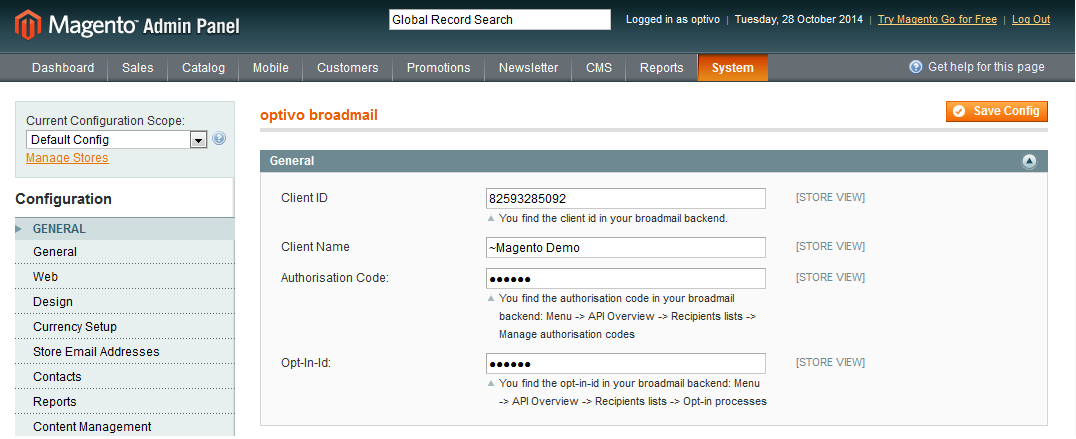Open the Customers menu
Screen dimensions: 1076x439
347,68
